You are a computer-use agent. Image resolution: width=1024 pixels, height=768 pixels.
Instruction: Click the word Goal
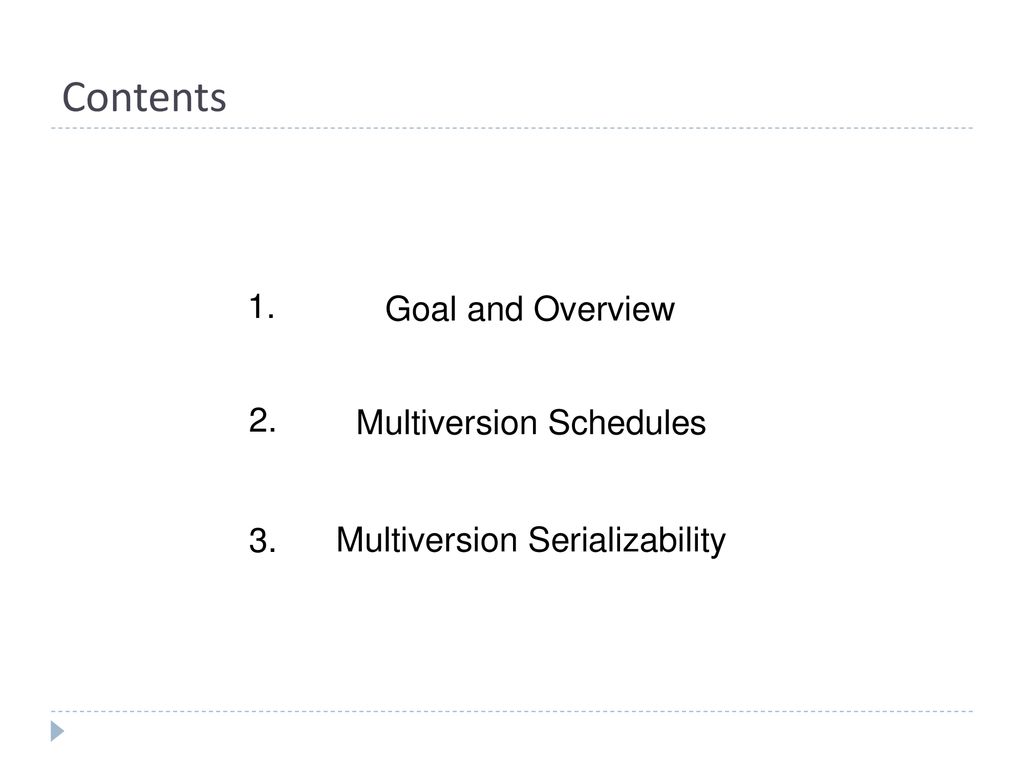coord(421,309)
